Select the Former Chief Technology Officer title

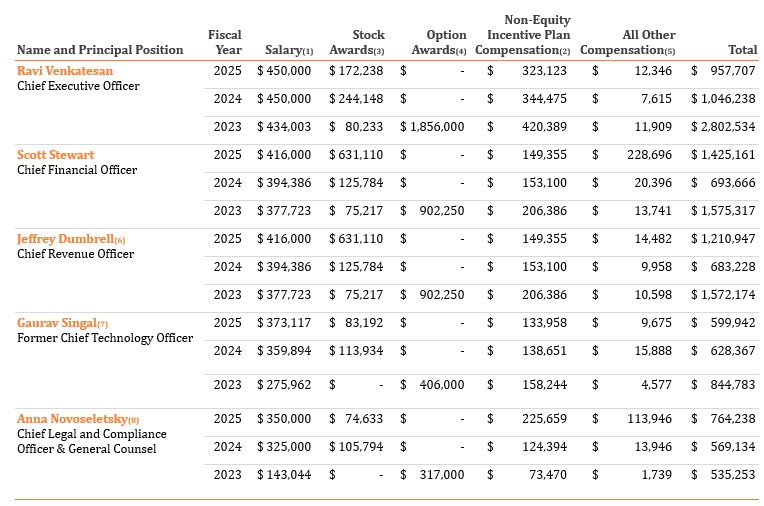pos(105,338)
